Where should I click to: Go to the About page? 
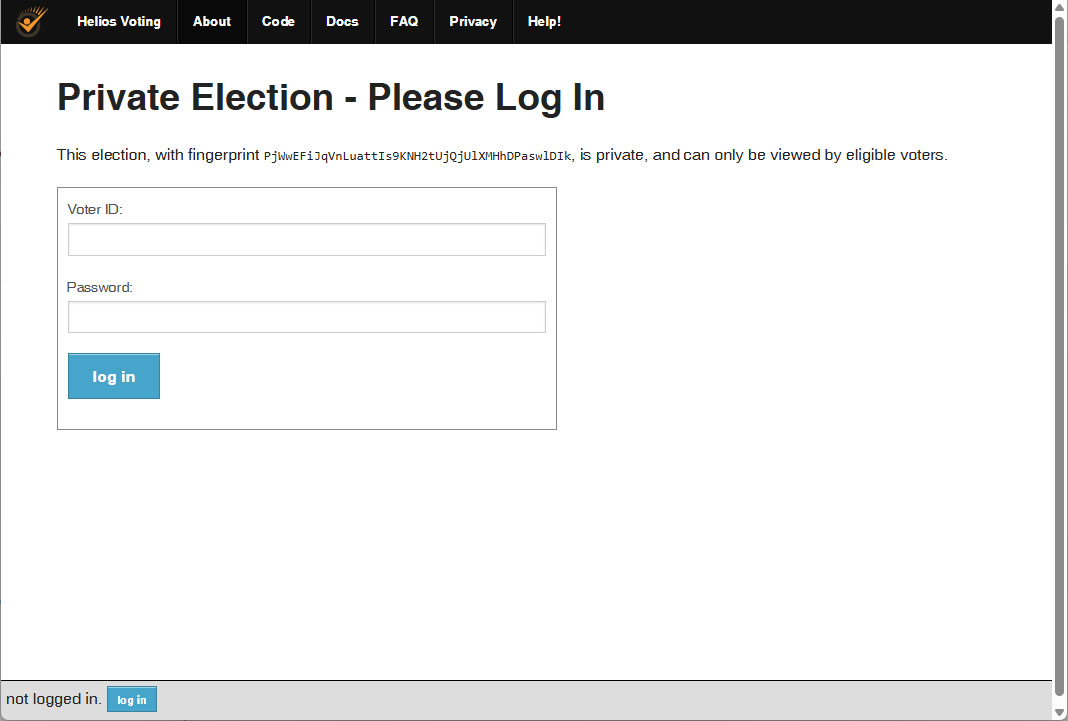click(212, 21)
